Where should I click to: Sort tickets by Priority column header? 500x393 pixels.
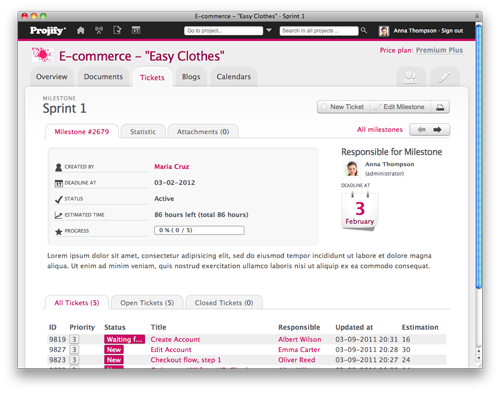pos(82,327)
